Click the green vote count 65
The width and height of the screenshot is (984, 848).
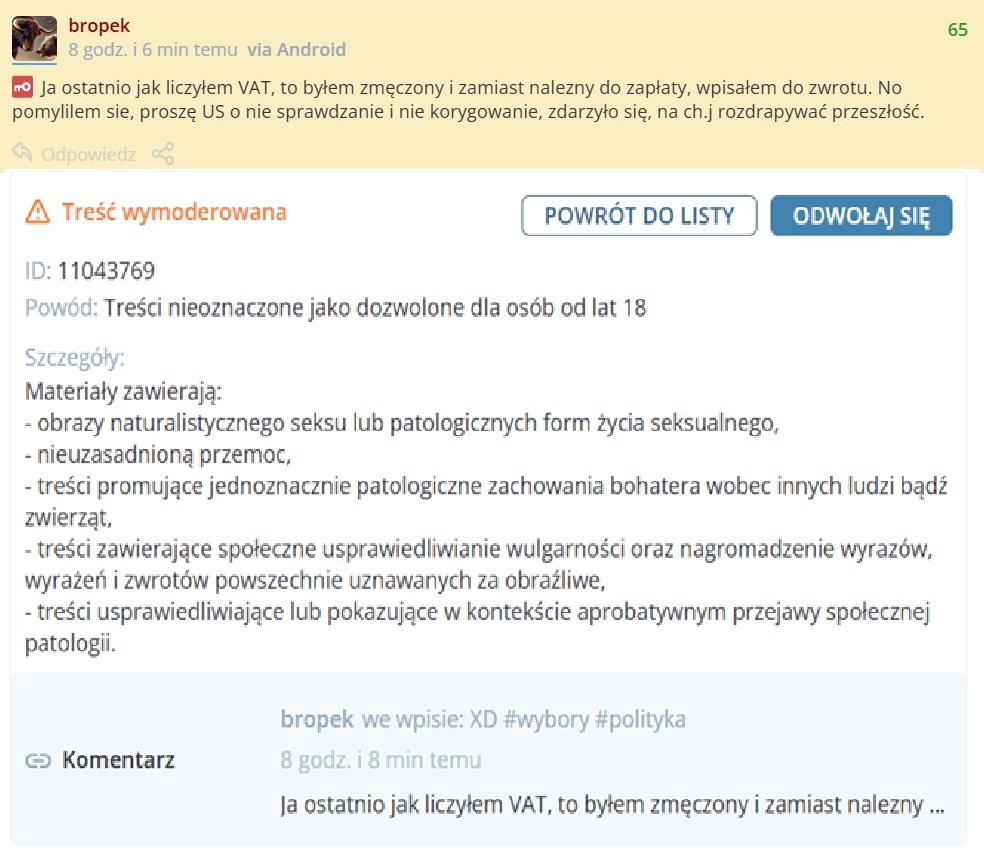click(x=957, y=30)
